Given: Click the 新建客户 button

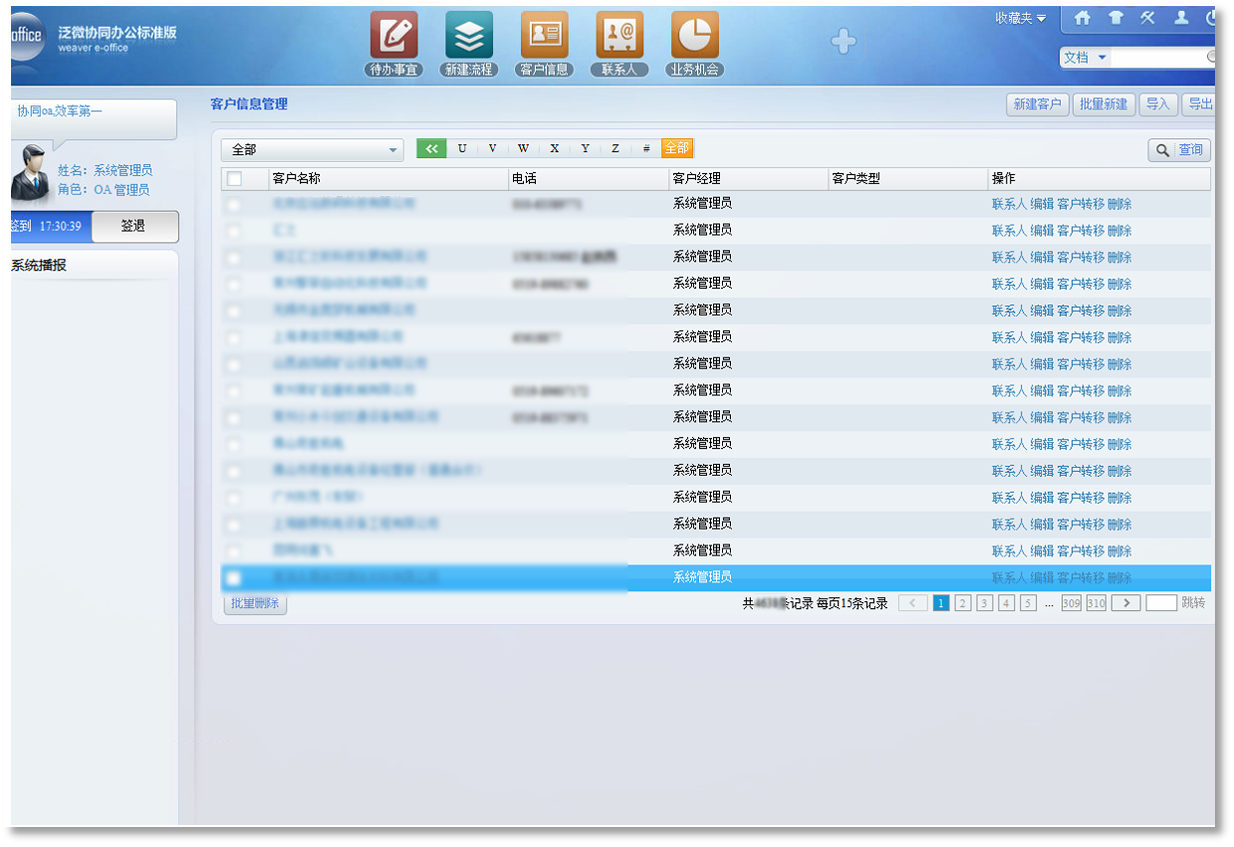Looking at the screenshot, I should pos(1037,105).
